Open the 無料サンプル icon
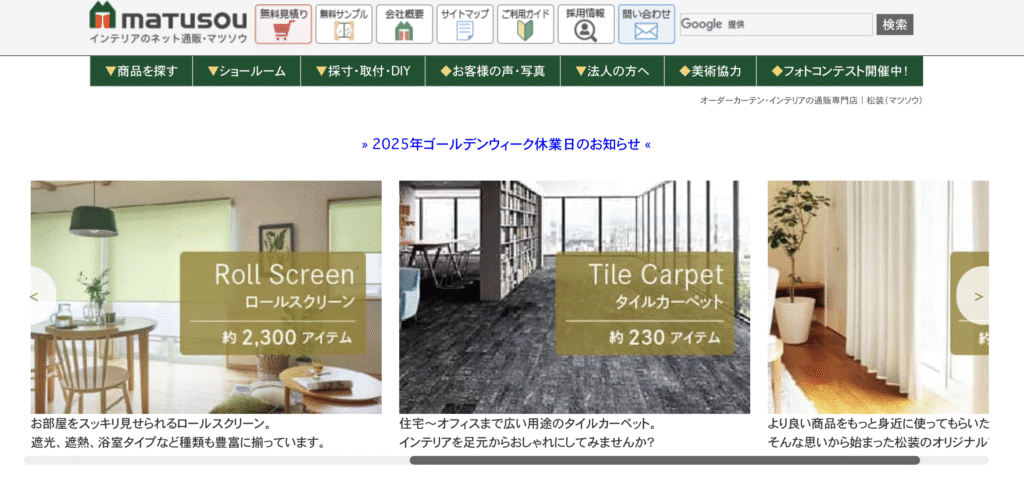1024x491 pixels. (x=343, y=24)
